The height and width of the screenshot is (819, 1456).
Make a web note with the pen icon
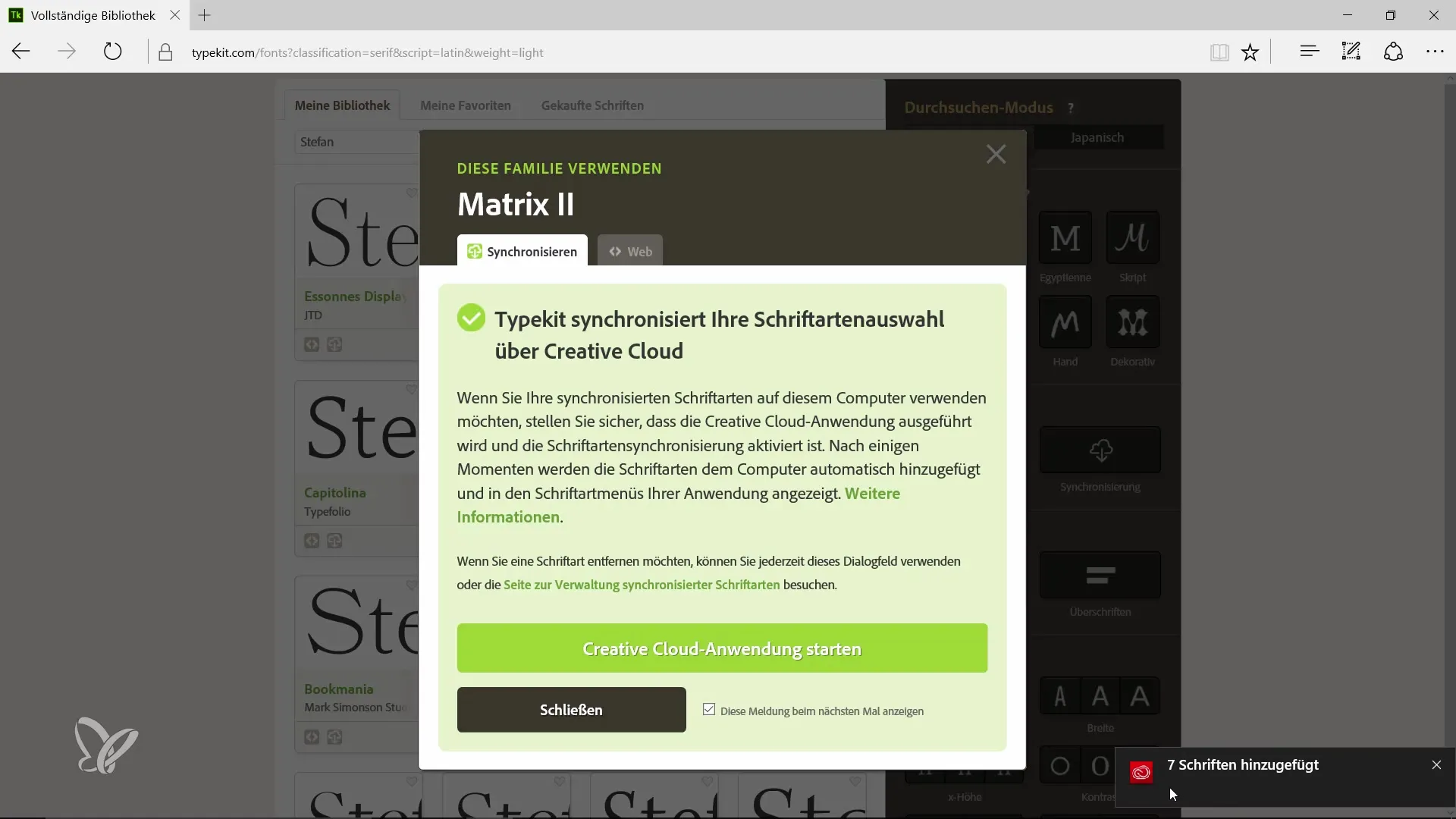[1351, 52]
